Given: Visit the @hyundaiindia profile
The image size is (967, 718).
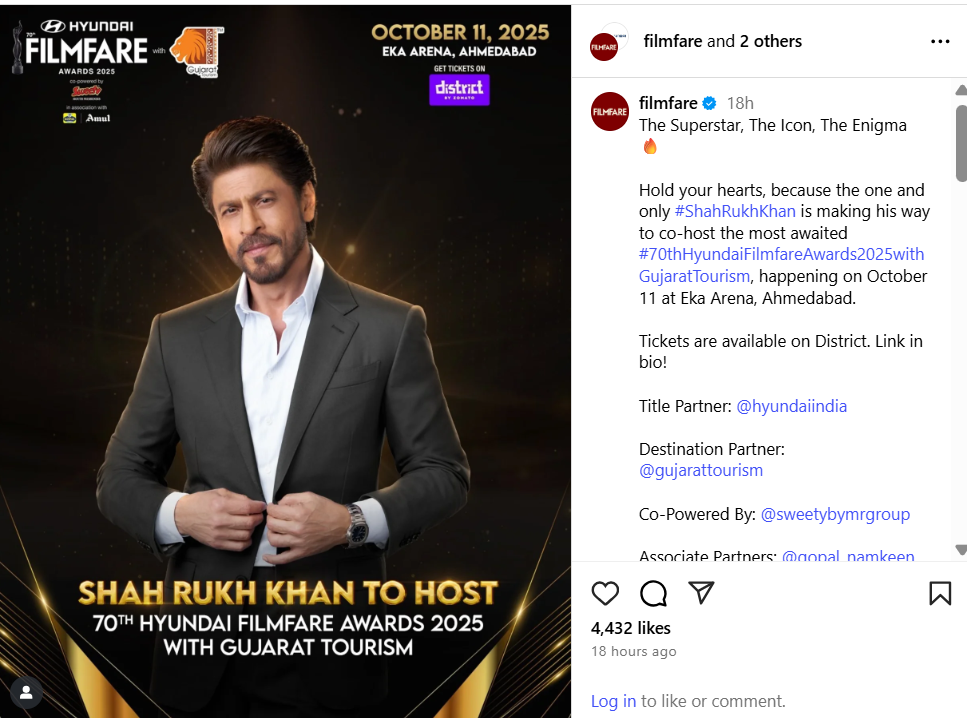Looking at the screenshot, I should [791, 406].
